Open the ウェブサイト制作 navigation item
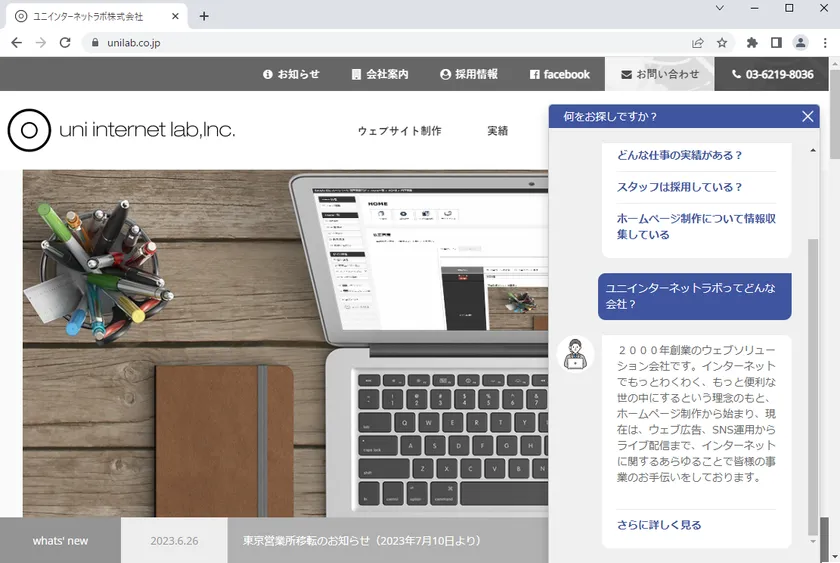 [400, 131]
